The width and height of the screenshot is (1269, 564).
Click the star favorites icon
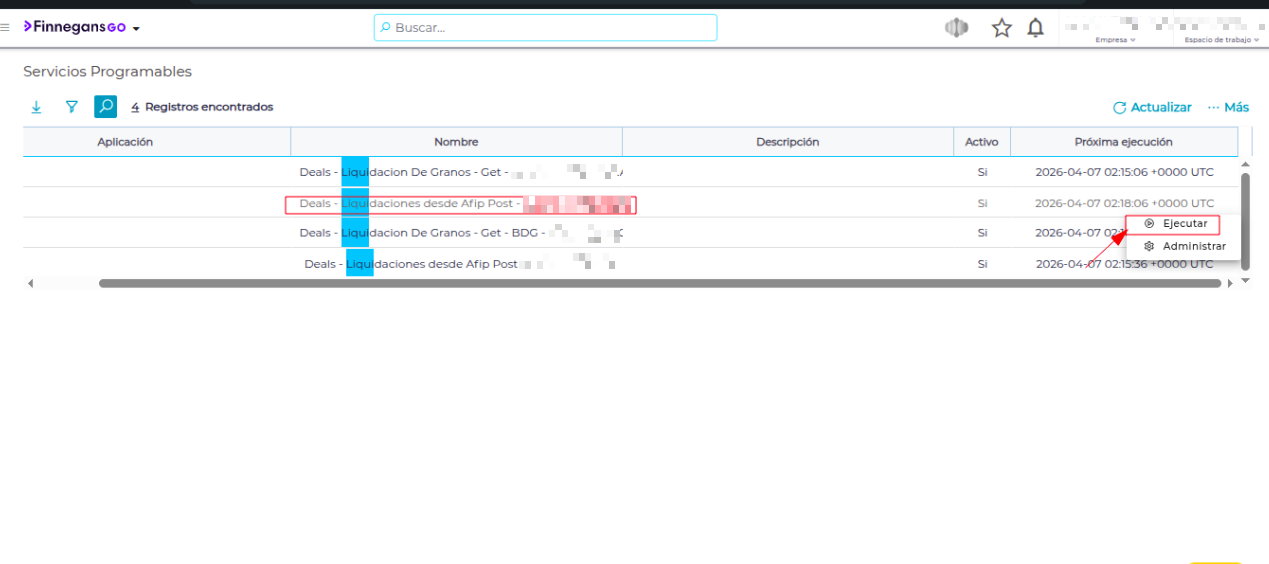tap(1001, 28)
